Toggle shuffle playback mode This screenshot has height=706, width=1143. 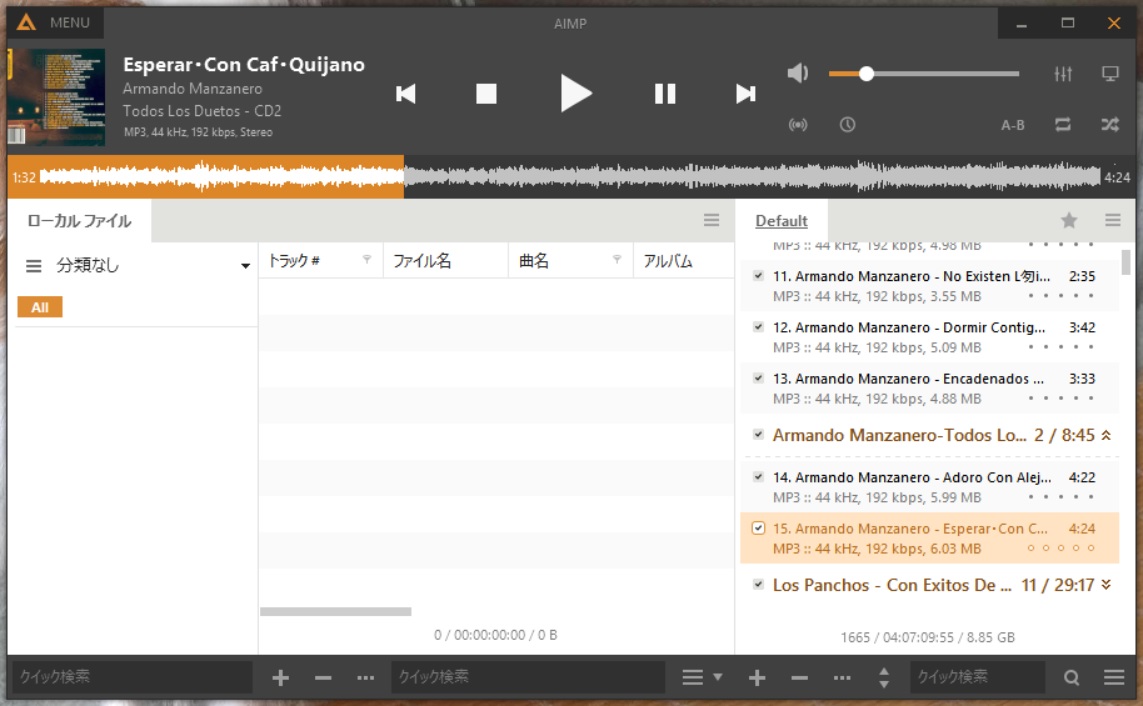(1110, 125)
